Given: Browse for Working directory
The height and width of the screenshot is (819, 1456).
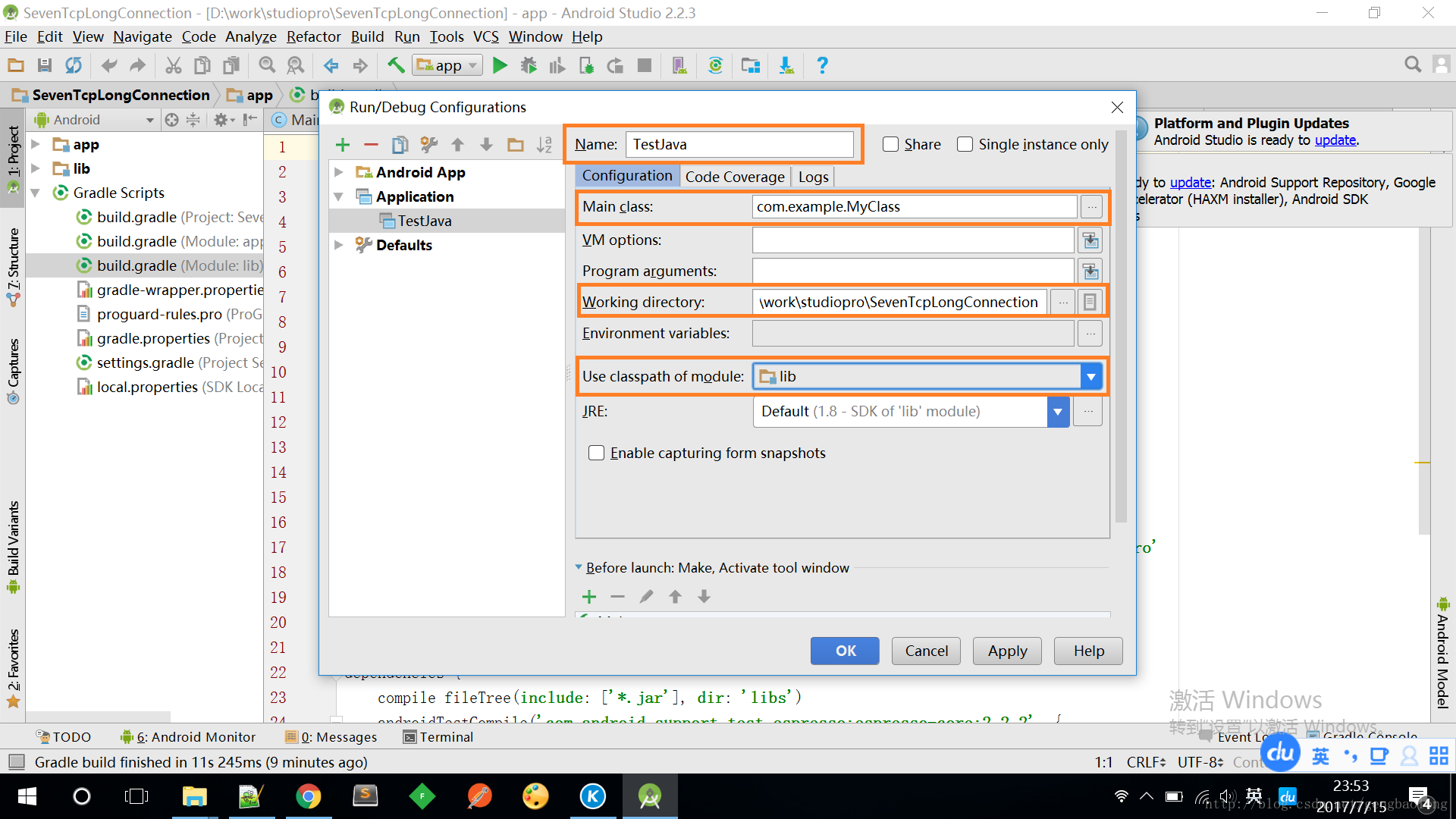Looking at the screenshot, I should pyautogui.click(x=1063, y=302).
